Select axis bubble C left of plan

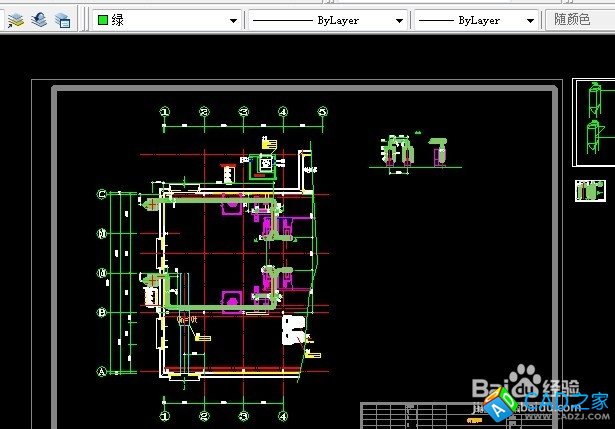(101, 195)
